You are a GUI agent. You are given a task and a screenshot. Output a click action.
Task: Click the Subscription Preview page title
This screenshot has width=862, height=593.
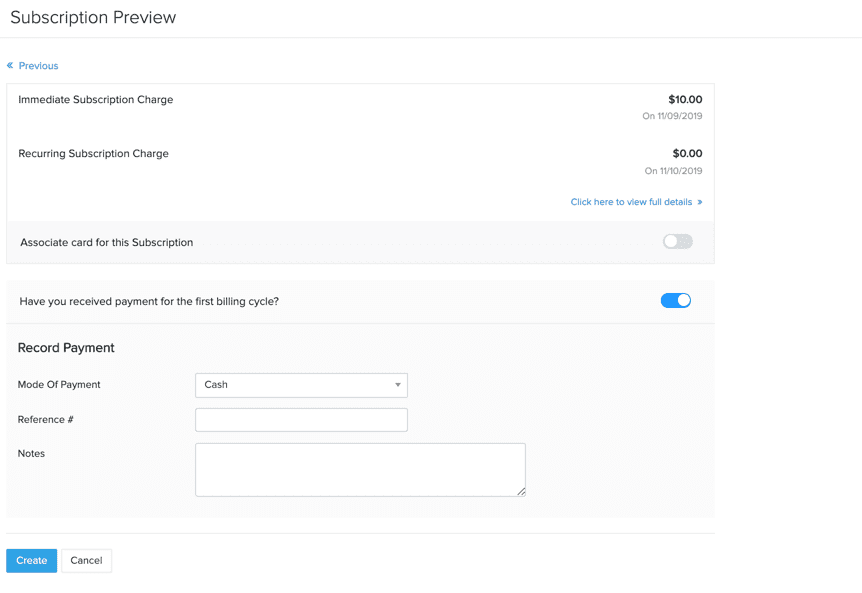(93, 18)
